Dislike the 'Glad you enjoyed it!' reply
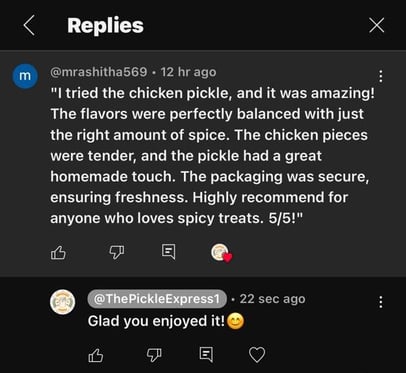Image resolution: width=406 pixels, height=373 pixels. (154, 355)
